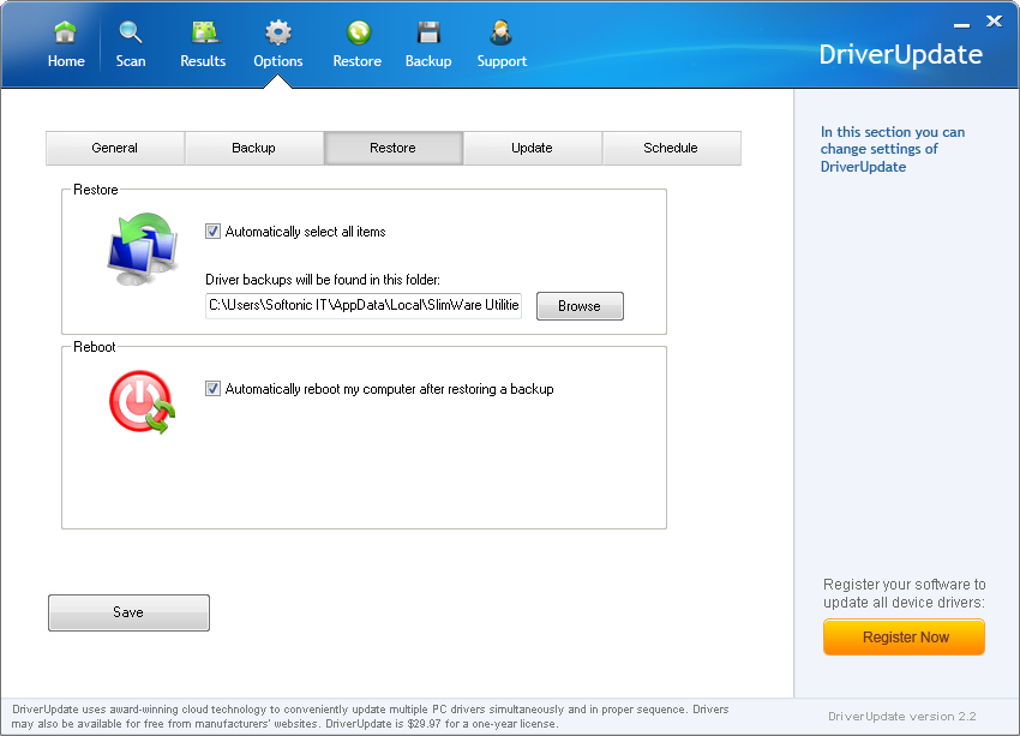Open the Backup floppy disk icon

click(x=429, y=32)
